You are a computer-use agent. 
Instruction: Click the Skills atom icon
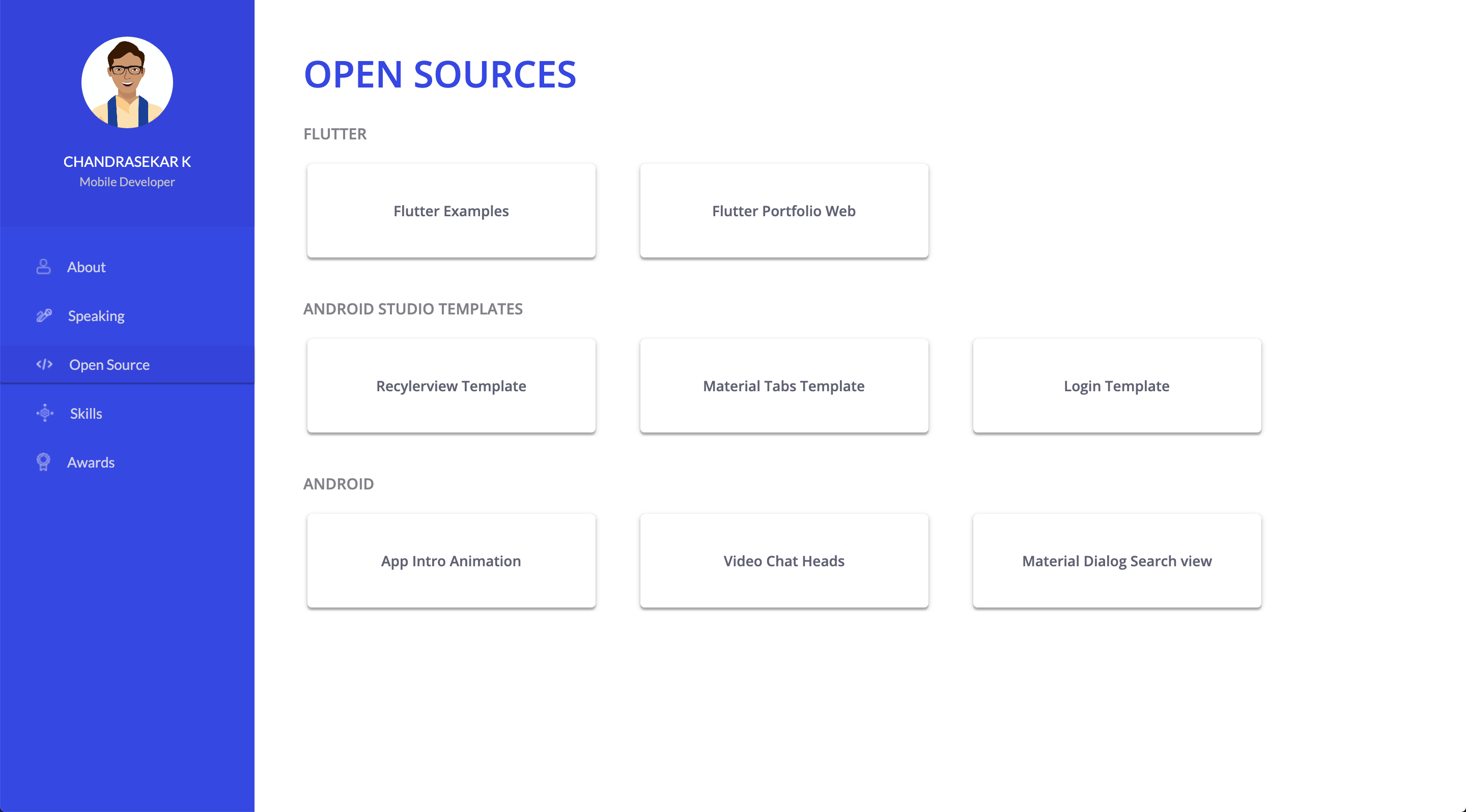point(44,414)
